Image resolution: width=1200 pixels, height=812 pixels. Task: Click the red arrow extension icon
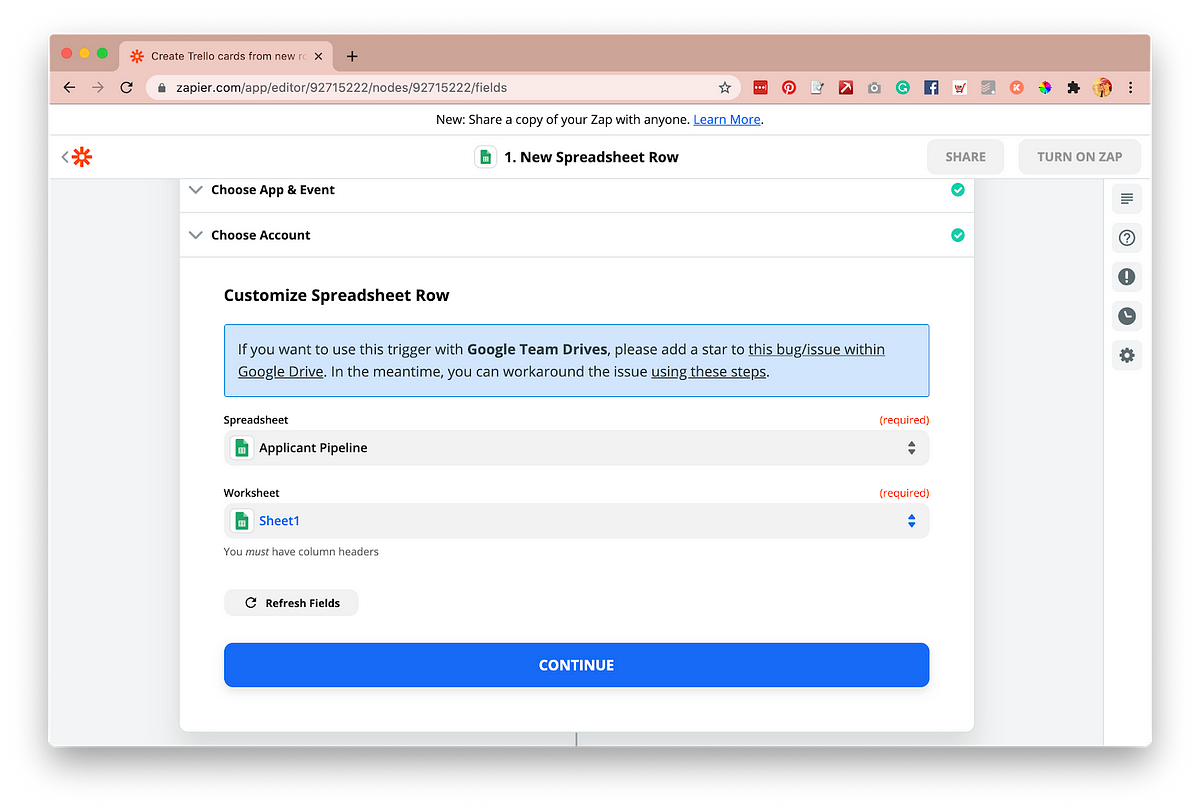click(x=846, y=88)
